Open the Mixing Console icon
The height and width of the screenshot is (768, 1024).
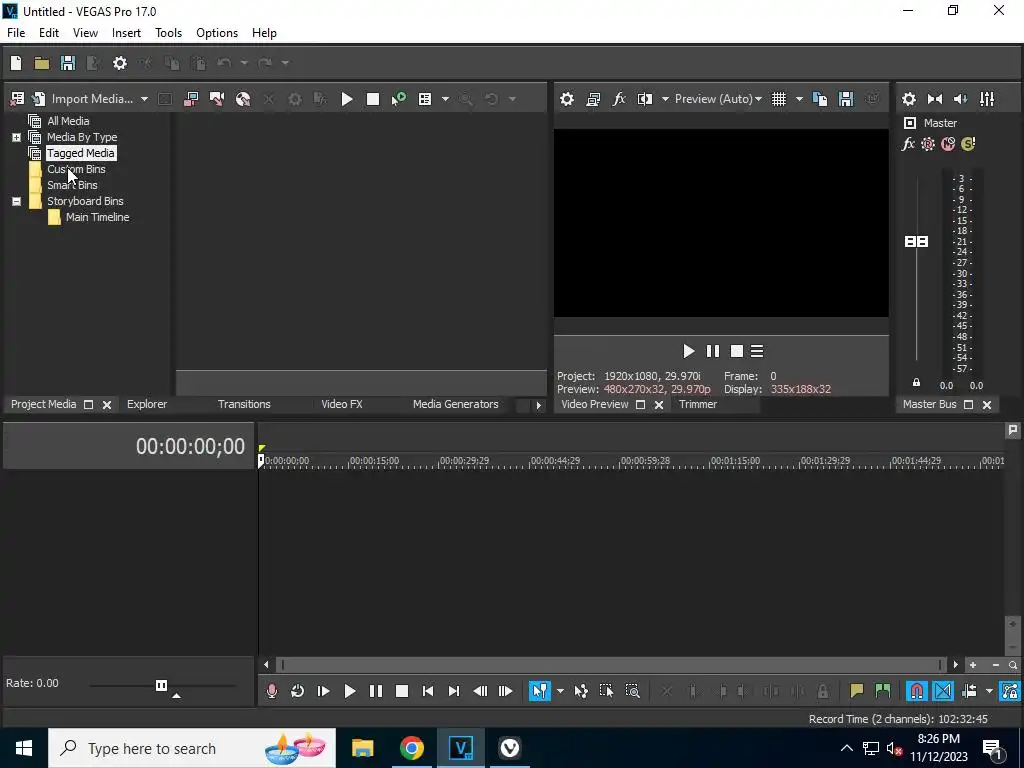(x=987, y=99)
